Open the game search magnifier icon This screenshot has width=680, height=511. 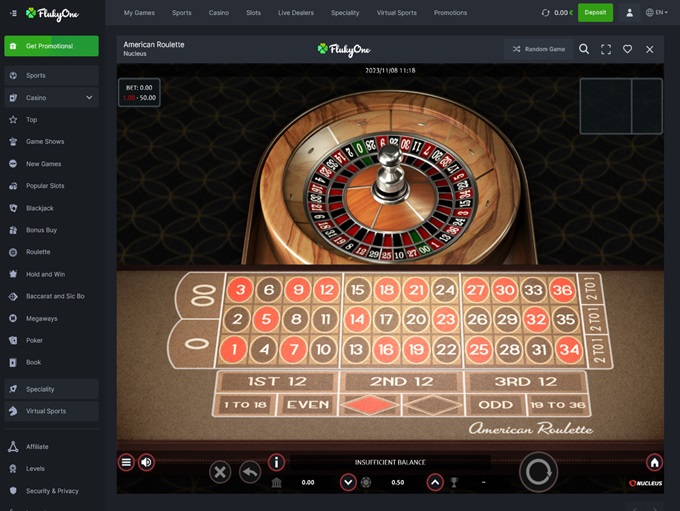pyautogui.click(x=584, y=49)
